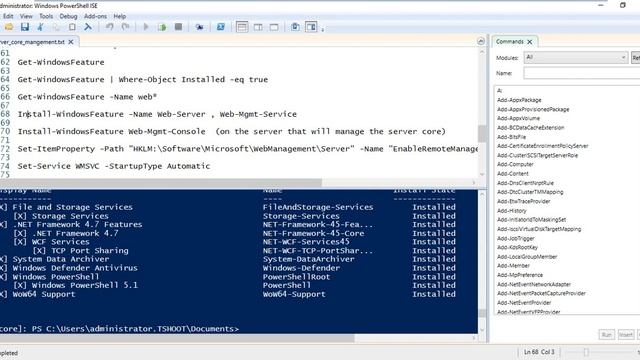640x360 pixels.
Task: Click the console prompt line ending Documents>
Action: click(x=119, y=329)
